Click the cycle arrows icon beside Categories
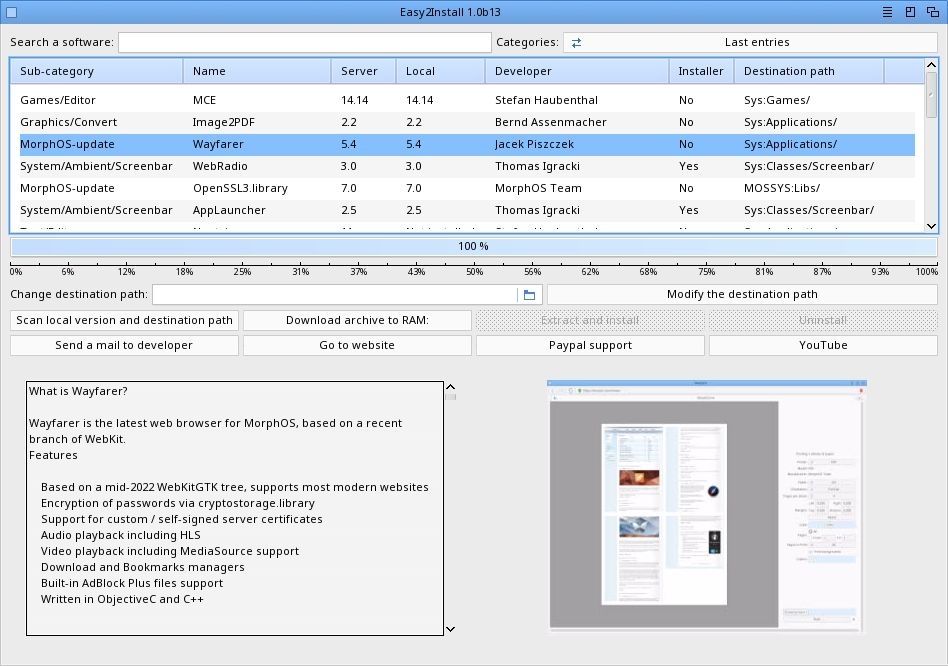 point(576,42)
